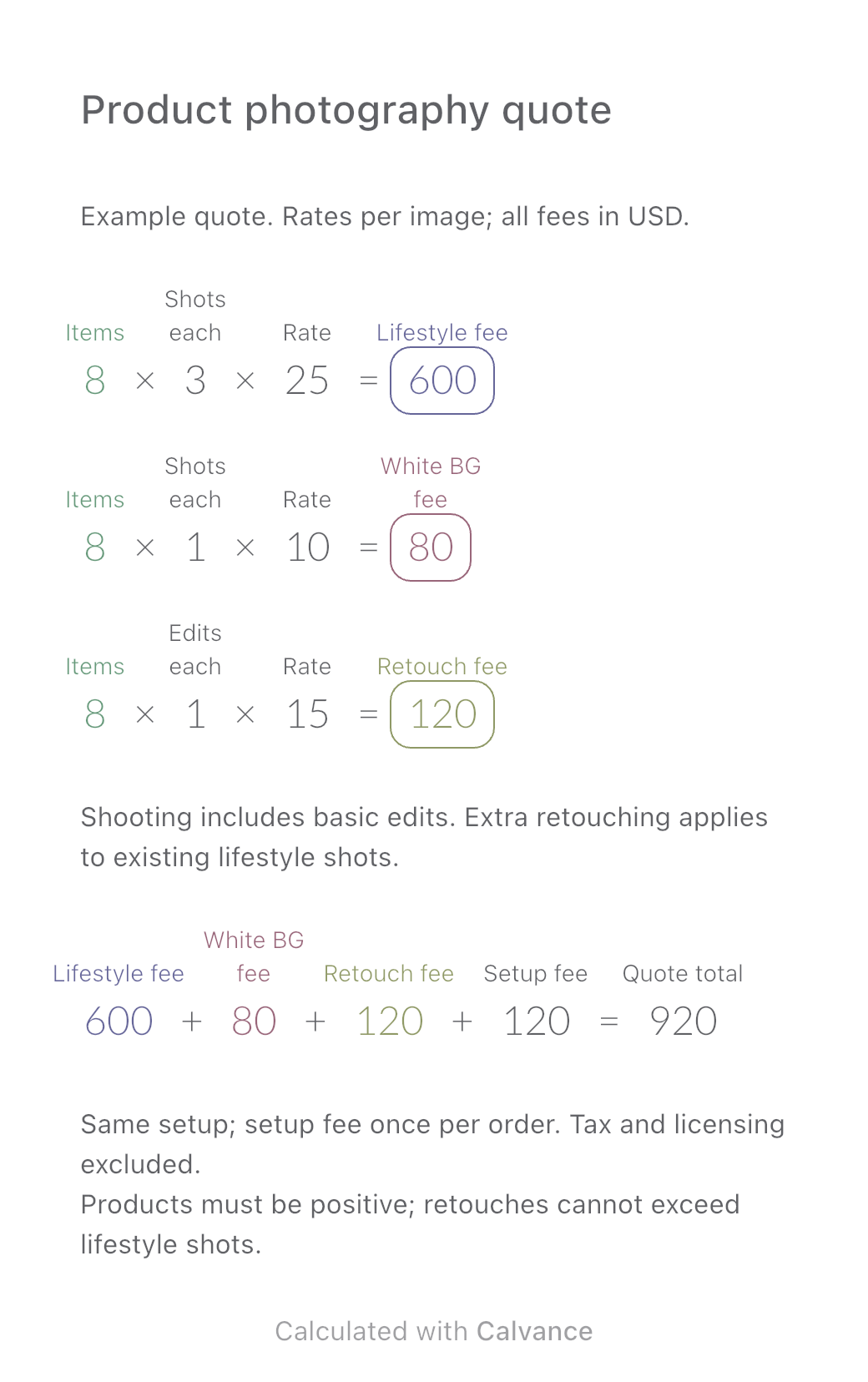Image resolution: width=868 pixels, height=1382 pixels.
Task: Select the Rate value 25
Action: [307, 381]
